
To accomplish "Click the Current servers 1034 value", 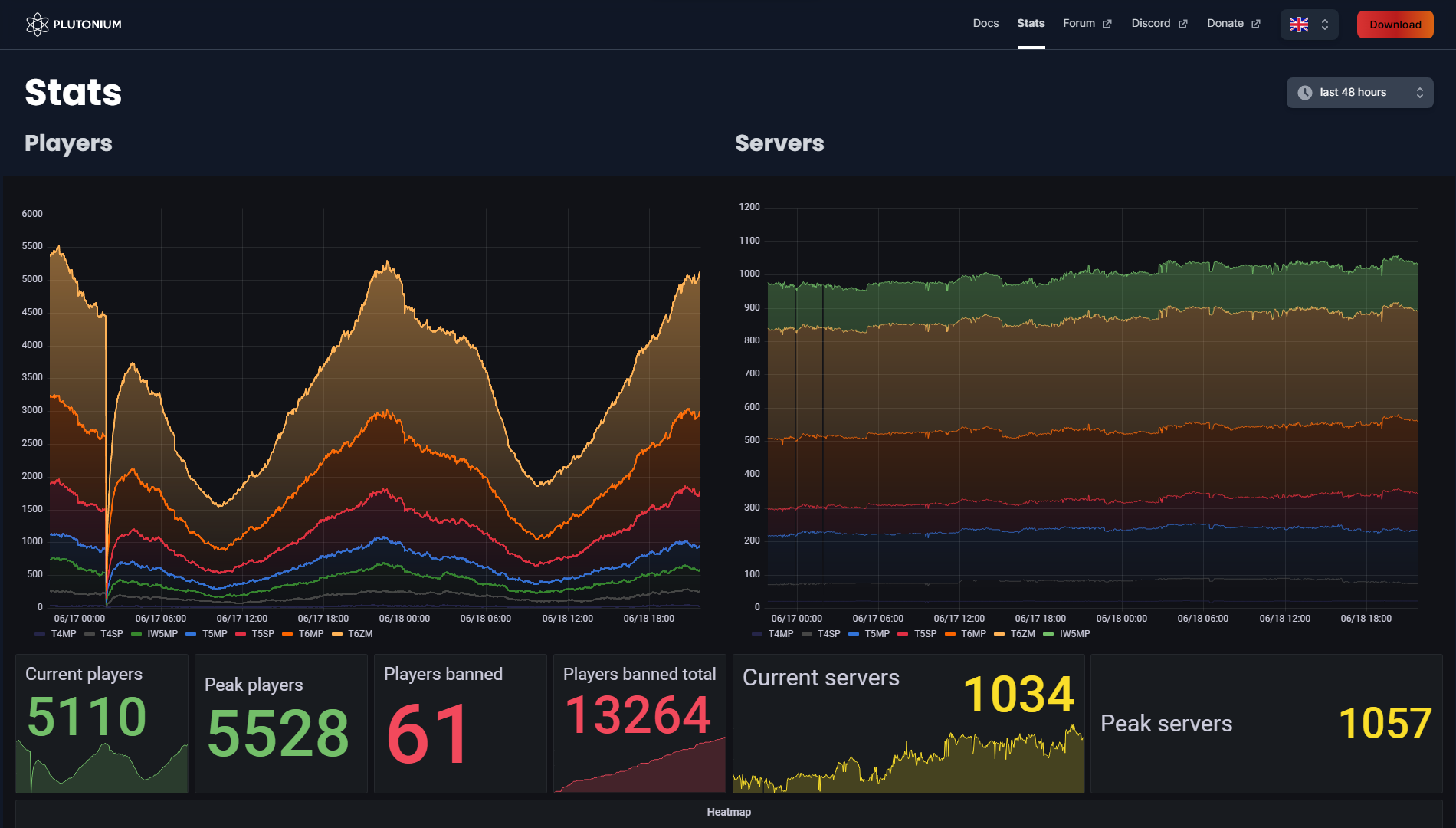I will [1018, 694].
